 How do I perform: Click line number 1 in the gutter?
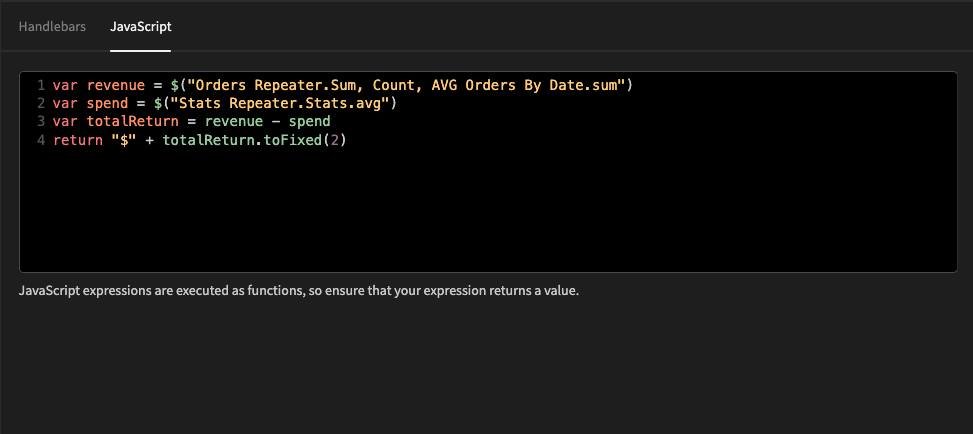[41, 85]
